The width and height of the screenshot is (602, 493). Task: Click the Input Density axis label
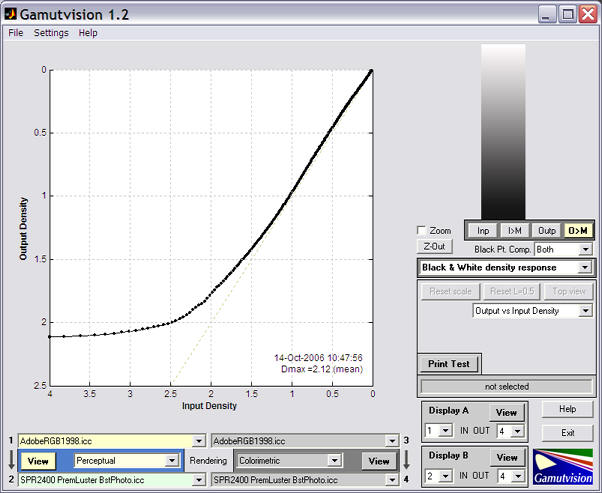pos(209,406)
